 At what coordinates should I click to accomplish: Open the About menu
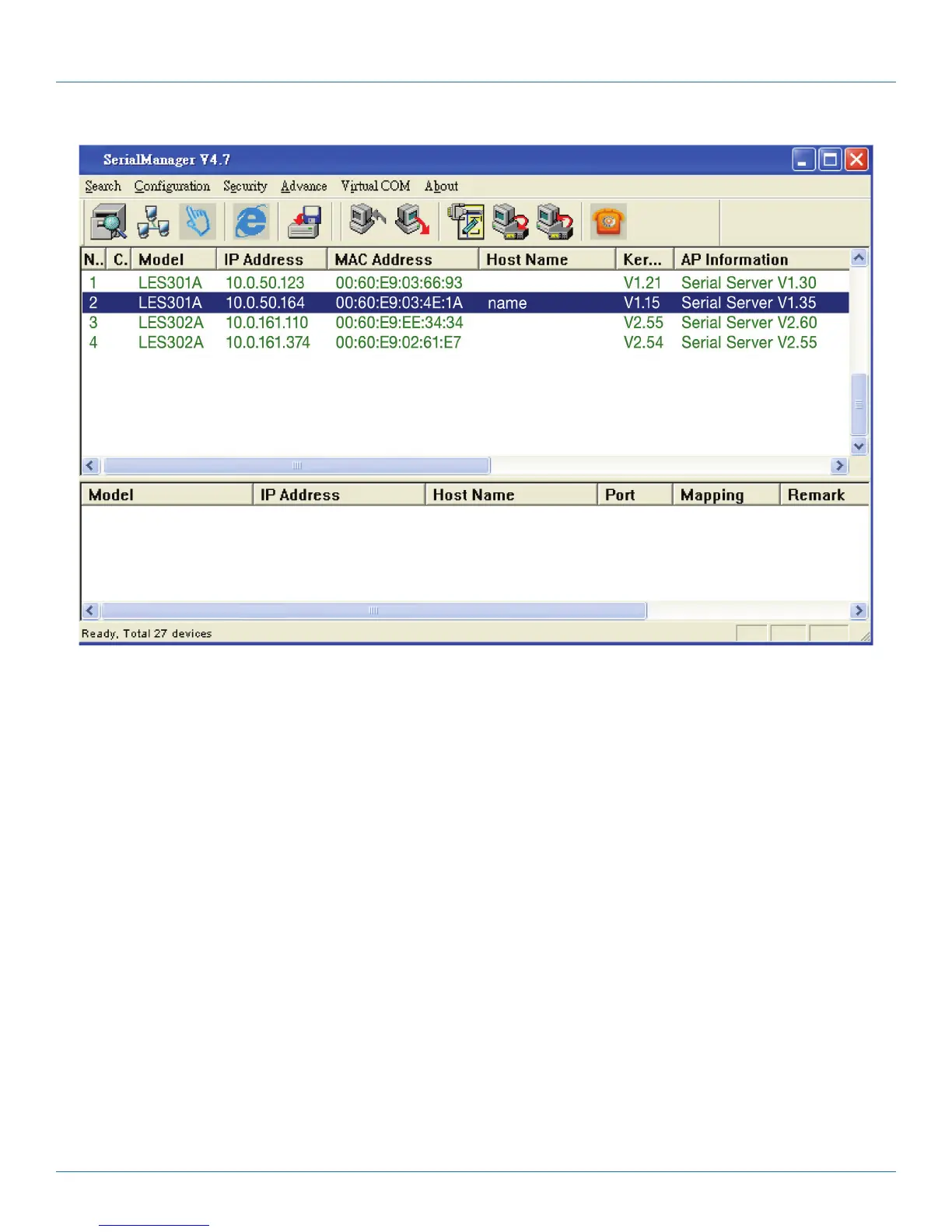tap(441, 186)
